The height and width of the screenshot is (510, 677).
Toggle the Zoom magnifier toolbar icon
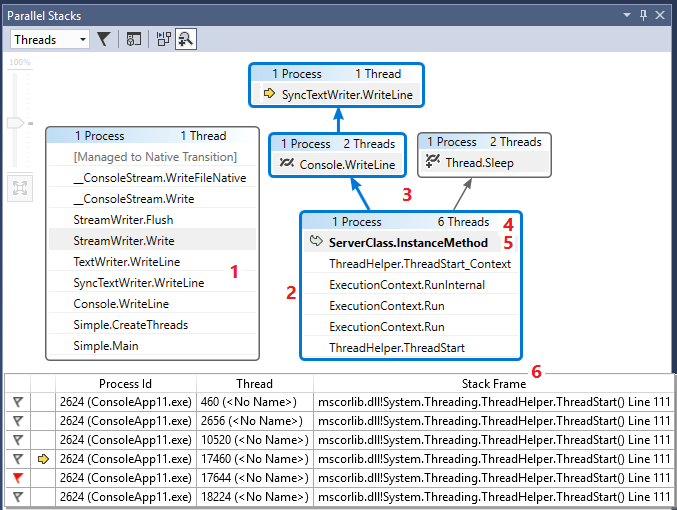(186, 39)
